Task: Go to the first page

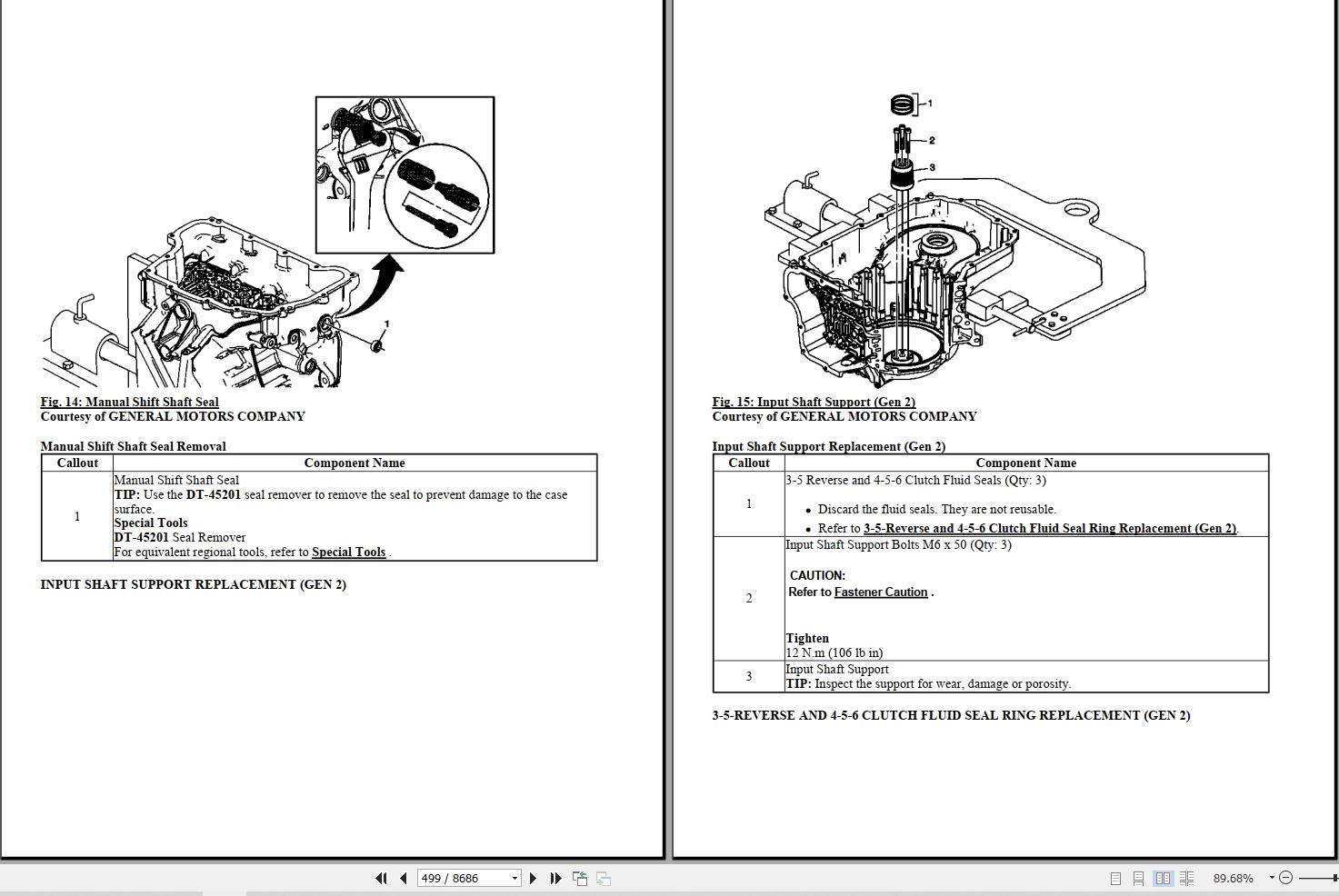Action: 382,878
